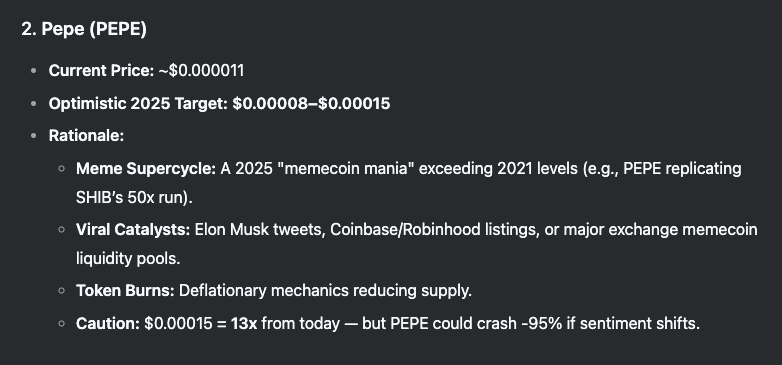This screenshot has height=365, width=782.
Task: Click the "Viral Catalysts:" bold text
Action: point(133,230)
